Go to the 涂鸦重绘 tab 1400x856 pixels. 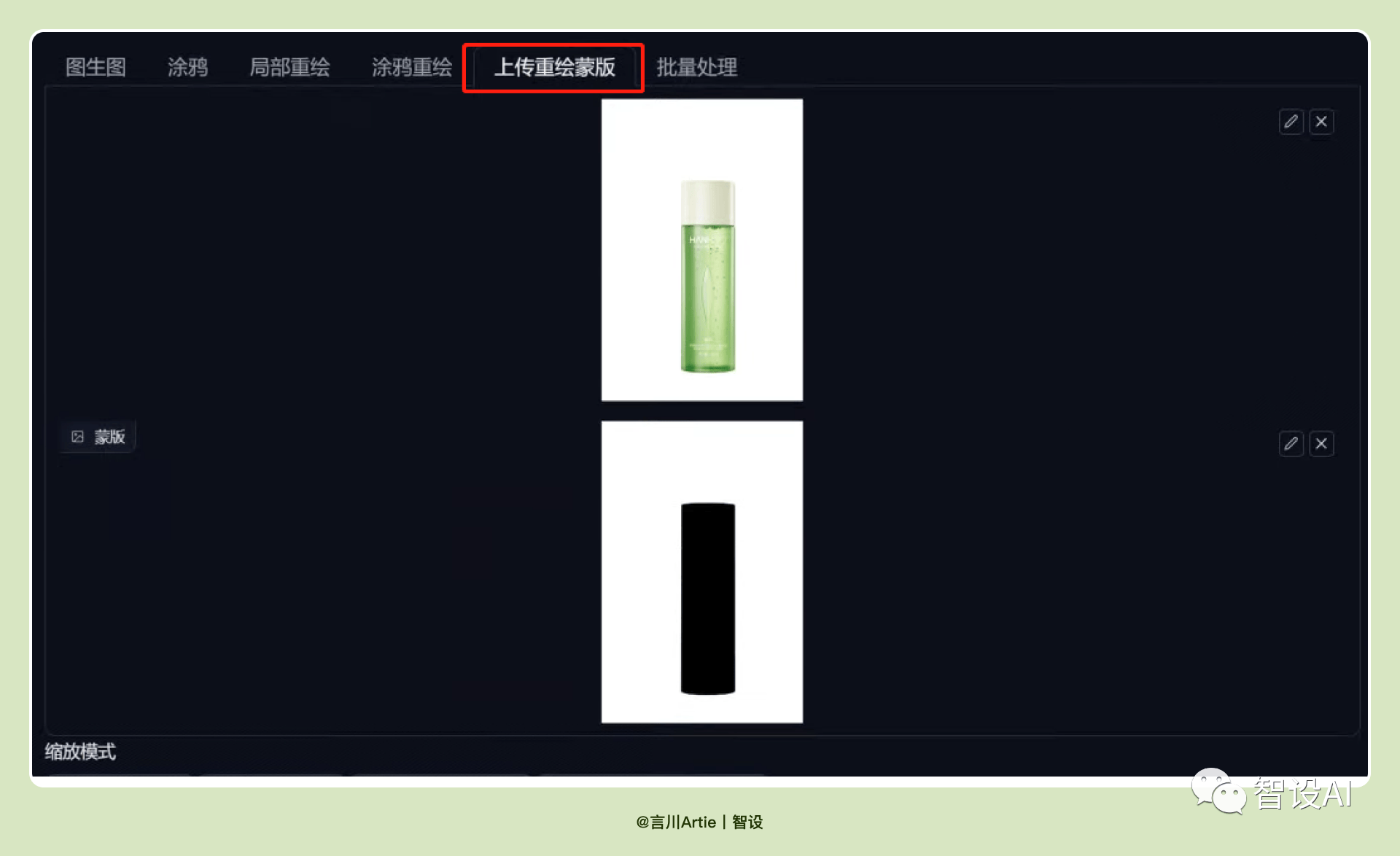point(412,67)
